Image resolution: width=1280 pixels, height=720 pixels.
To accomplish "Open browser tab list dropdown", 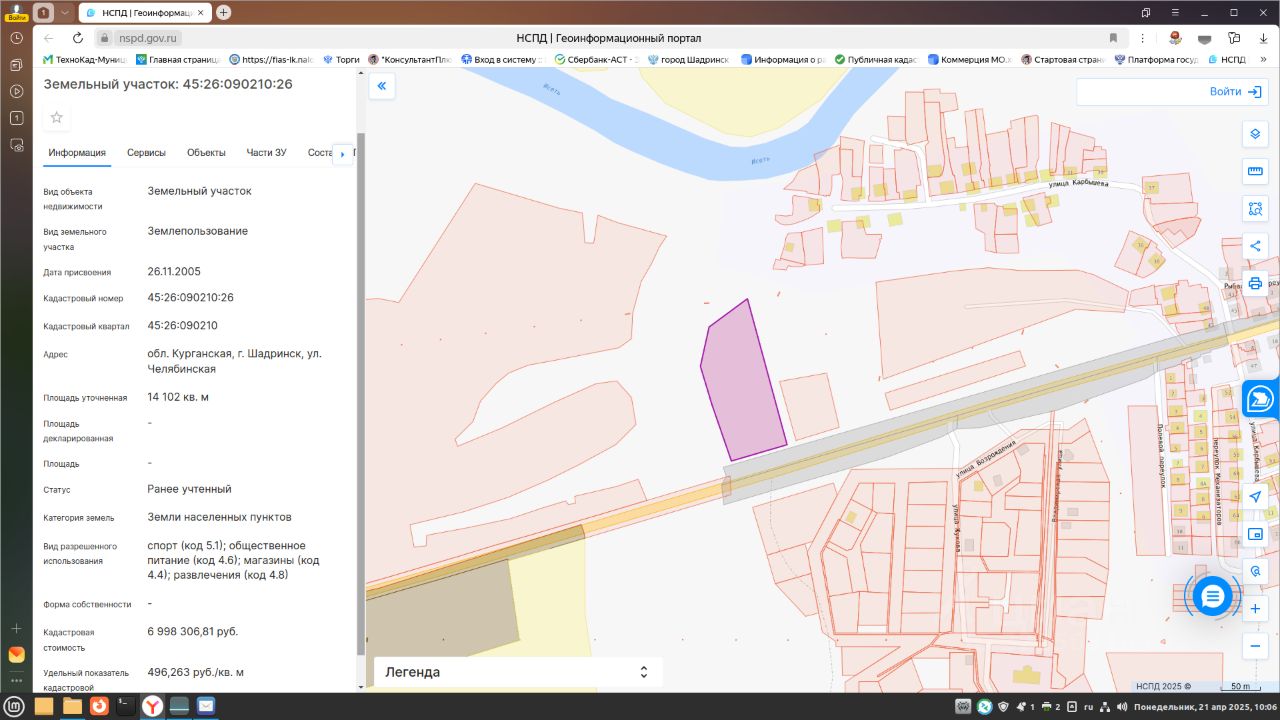I will pyautogui.click(x=65, y=12).
